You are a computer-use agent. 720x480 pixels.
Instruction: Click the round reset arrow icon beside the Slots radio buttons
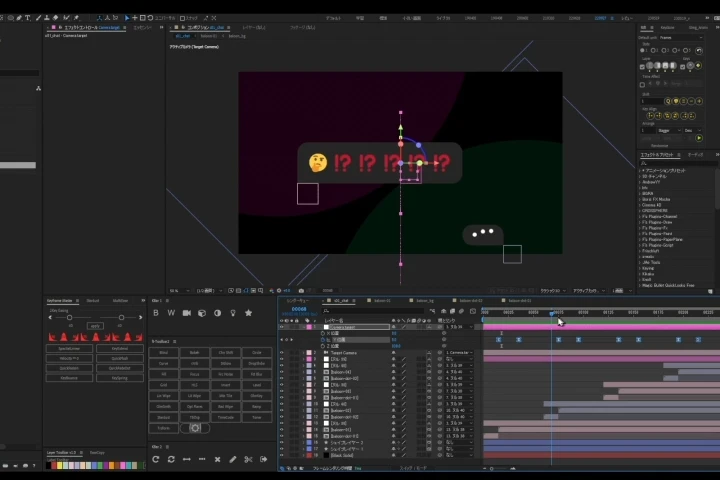coord(698,51)
